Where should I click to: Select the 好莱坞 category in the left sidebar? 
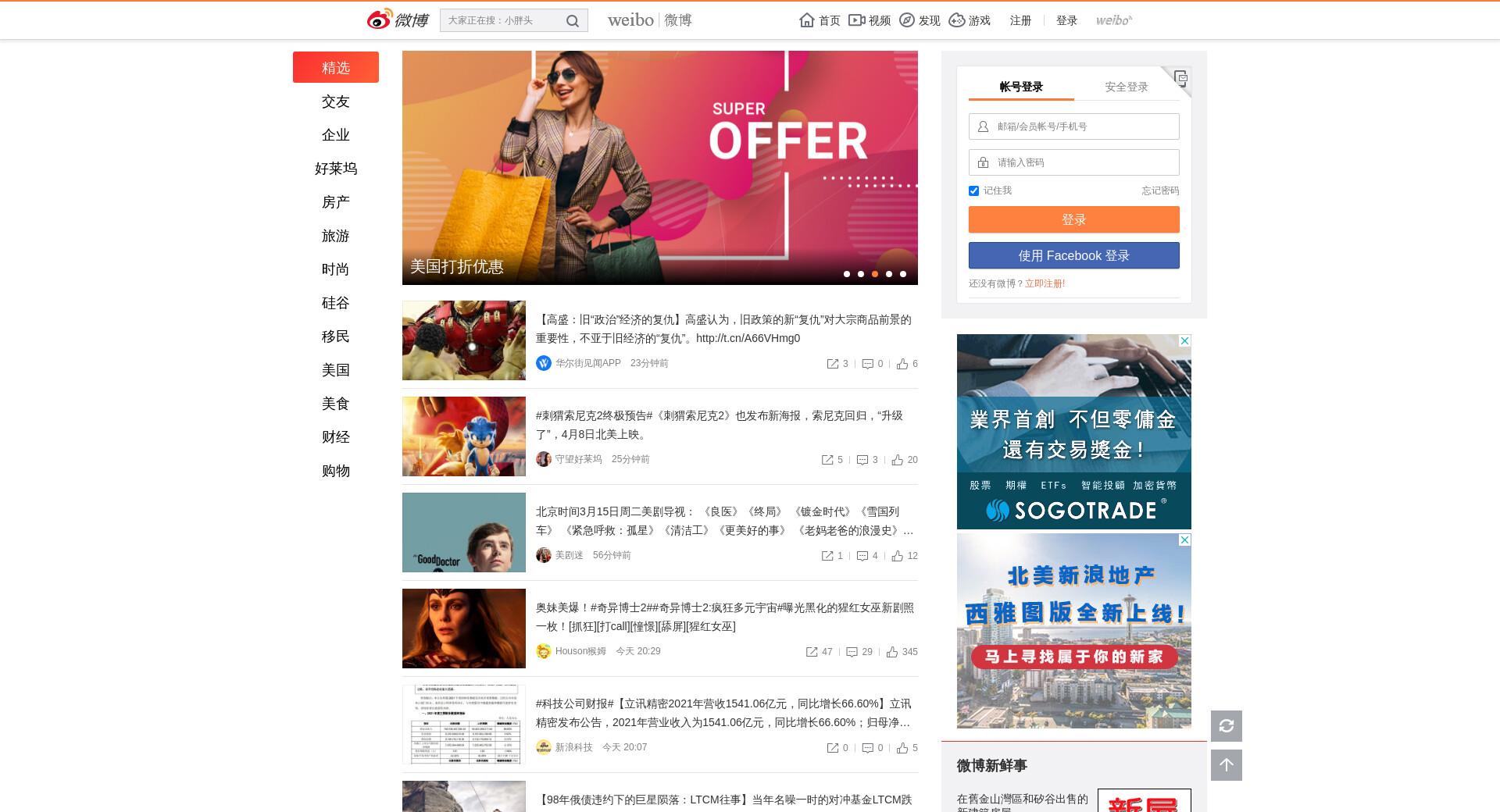pos(336,169)
